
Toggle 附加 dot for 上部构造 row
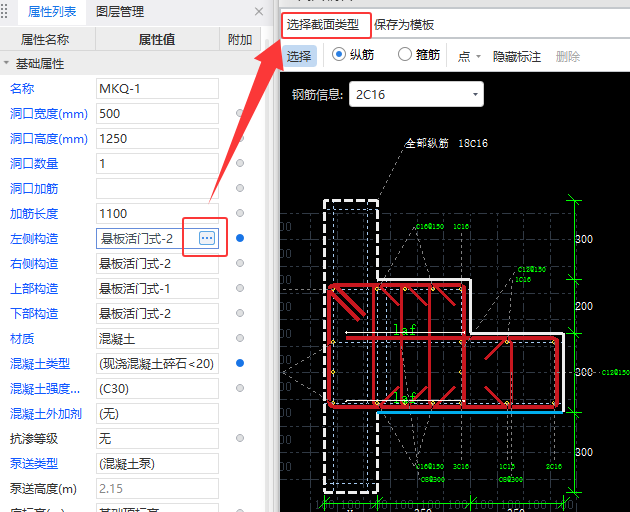240,288
